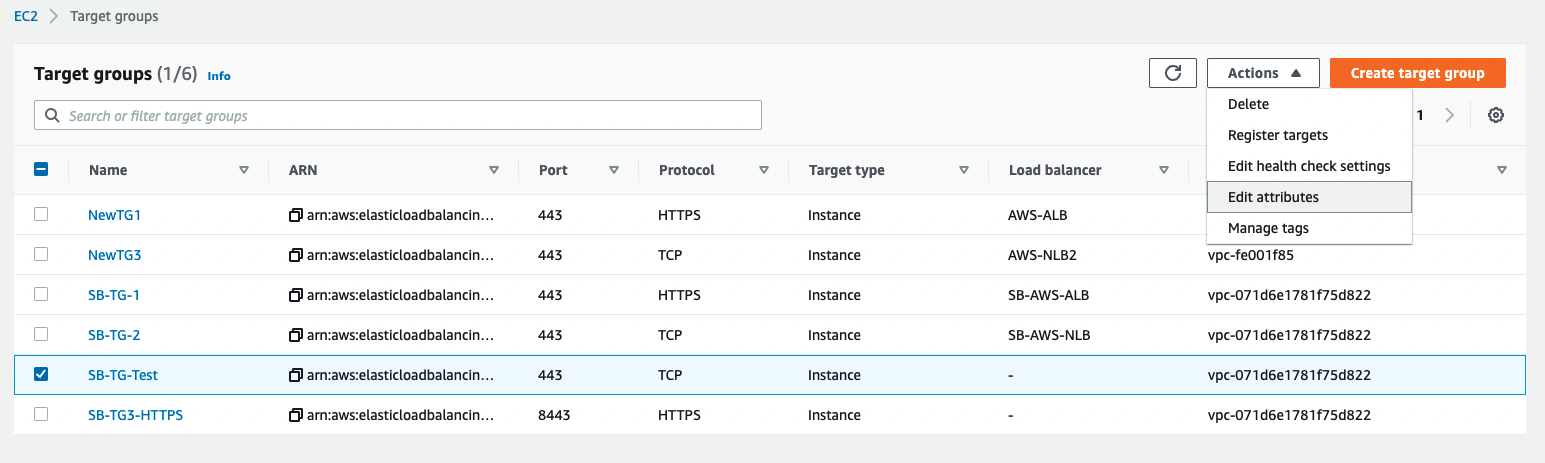This screenshot has height=463, width=1545.
Task: Copy ARN icon for SB-TG-Test
Action: click(295, 375)
